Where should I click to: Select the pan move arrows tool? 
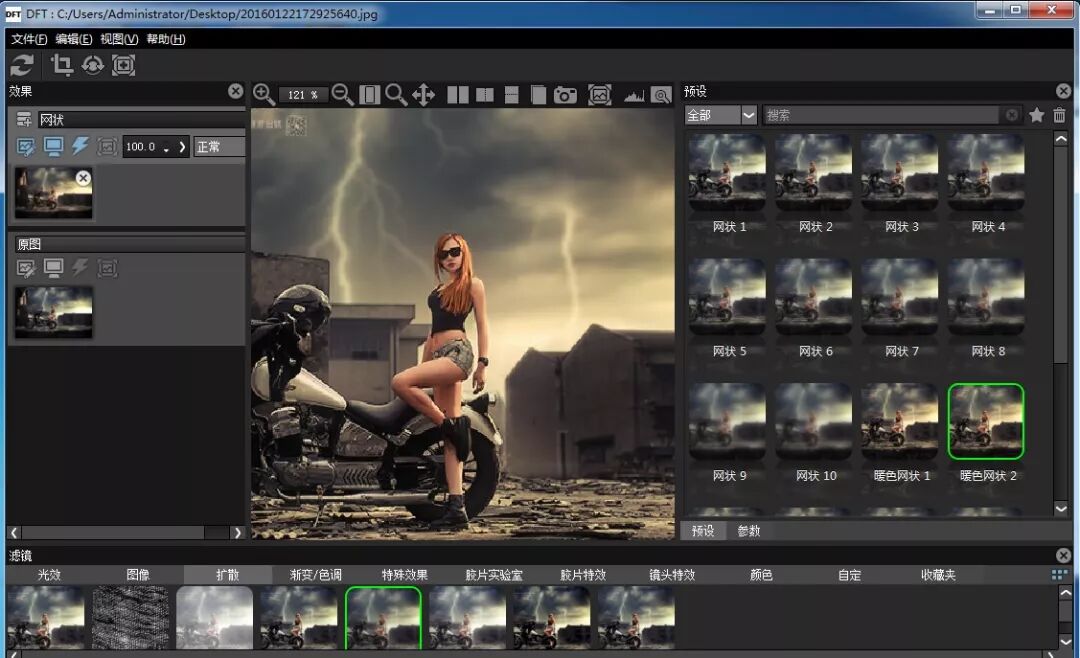[x=423, y=95]
